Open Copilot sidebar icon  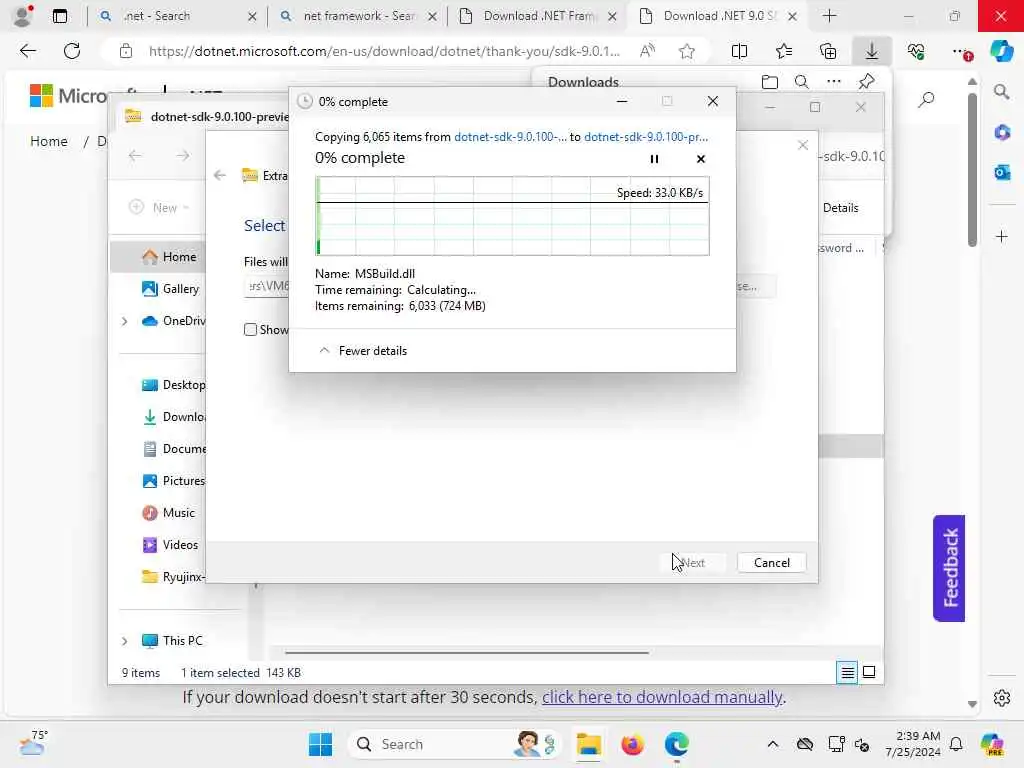pyautogui.click(x=1001, y=51)
